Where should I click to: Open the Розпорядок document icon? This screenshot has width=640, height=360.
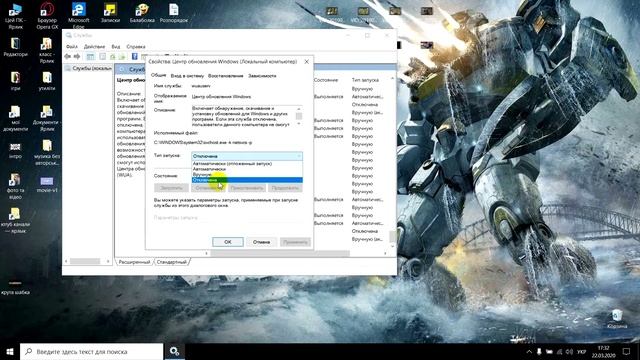point(174,13)
